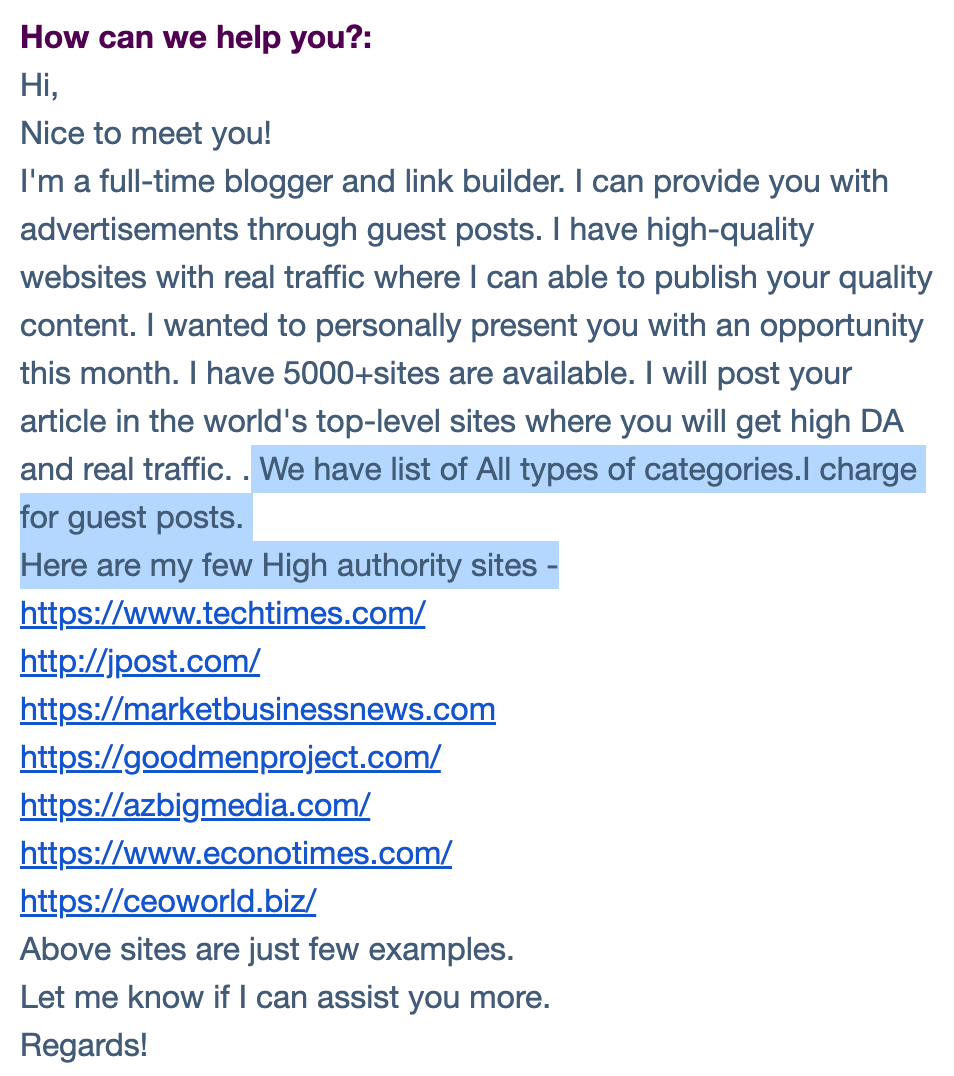The width and height of the screenshot is (954, 1076).
Task: Follow the goodmenproject.com link
Action: click(231, 758)
